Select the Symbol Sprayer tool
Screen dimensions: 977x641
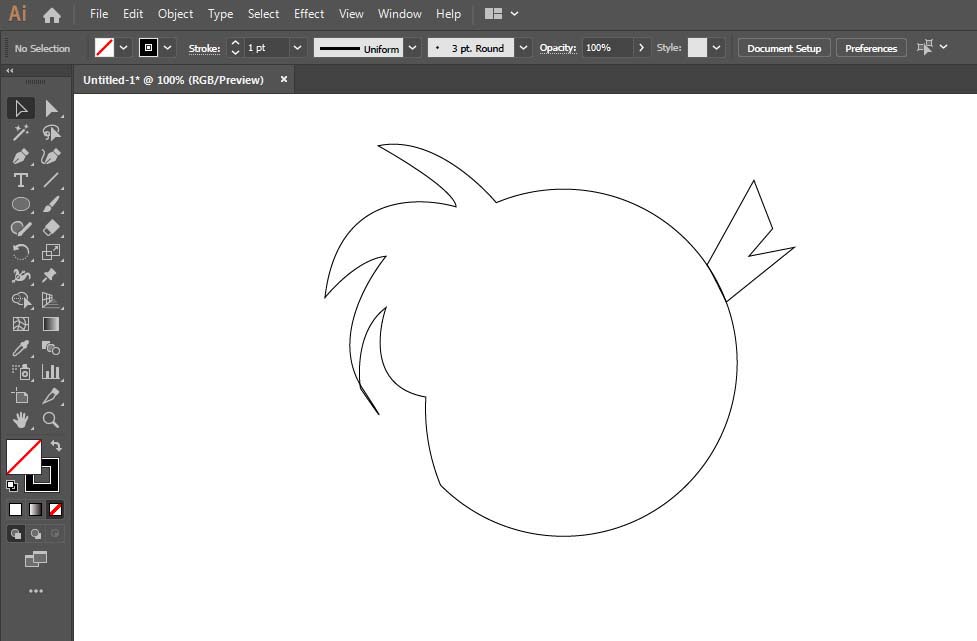click(x=21, y=372)
